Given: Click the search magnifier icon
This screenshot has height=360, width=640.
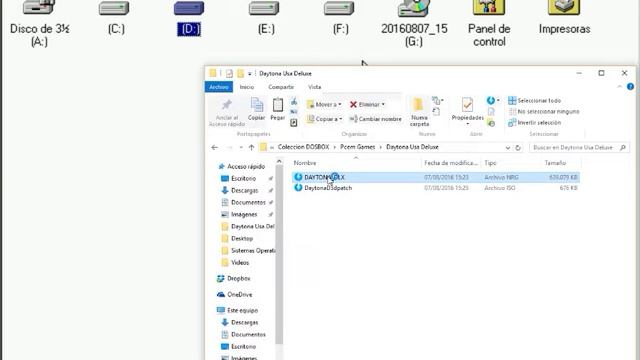Looking at the screenshot, I should [x=623, y=147].
